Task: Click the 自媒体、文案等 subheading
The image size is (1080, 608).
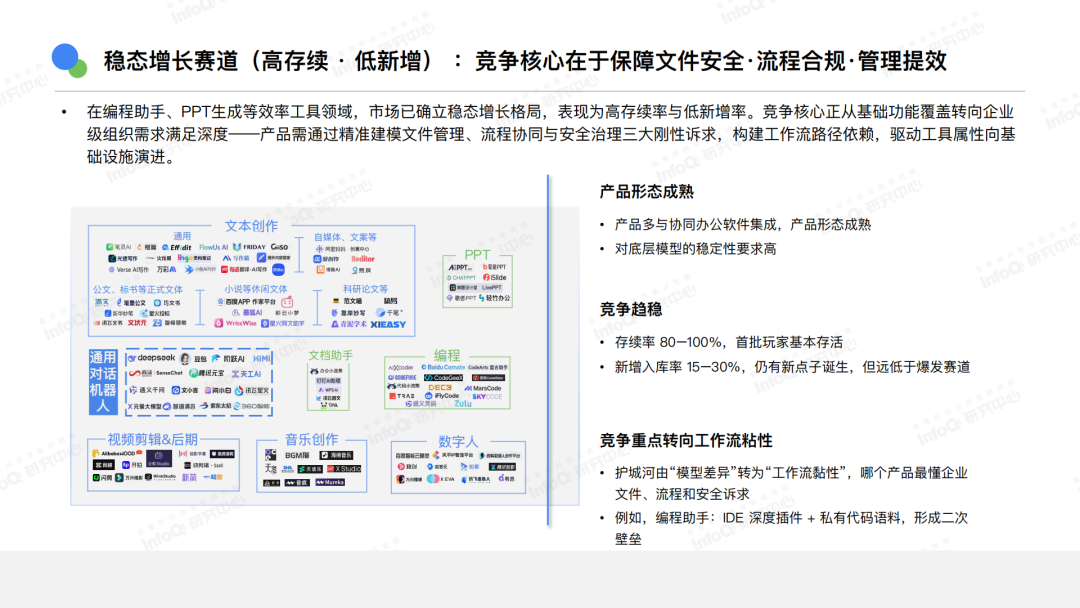Action: pyautogui.click(x=345, y=237)
